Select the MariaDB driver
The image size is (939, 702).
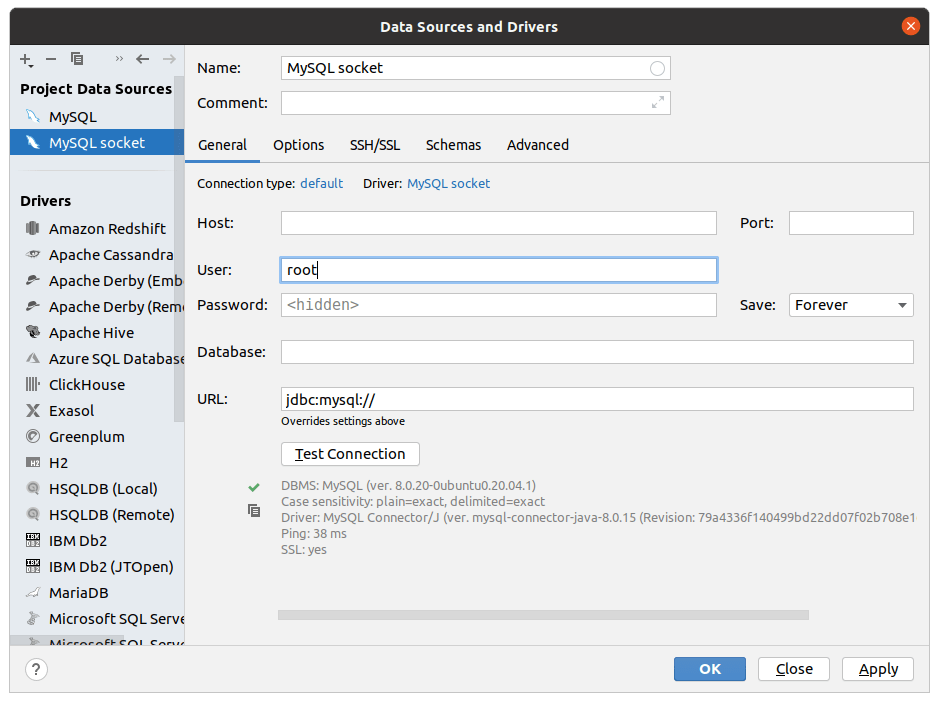click(80, 592)
